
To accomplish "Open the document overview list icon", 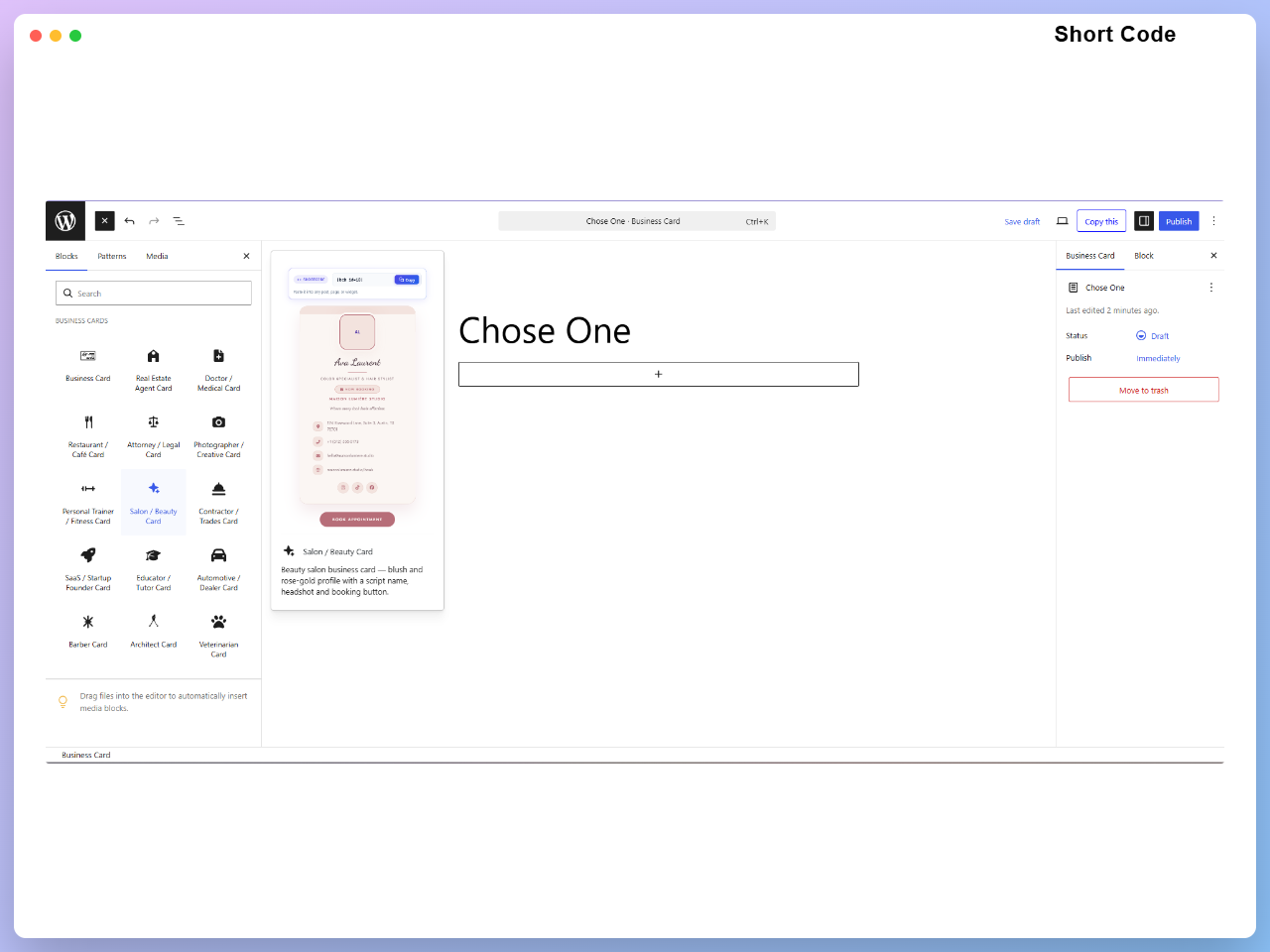I will (x=179, y=221).
